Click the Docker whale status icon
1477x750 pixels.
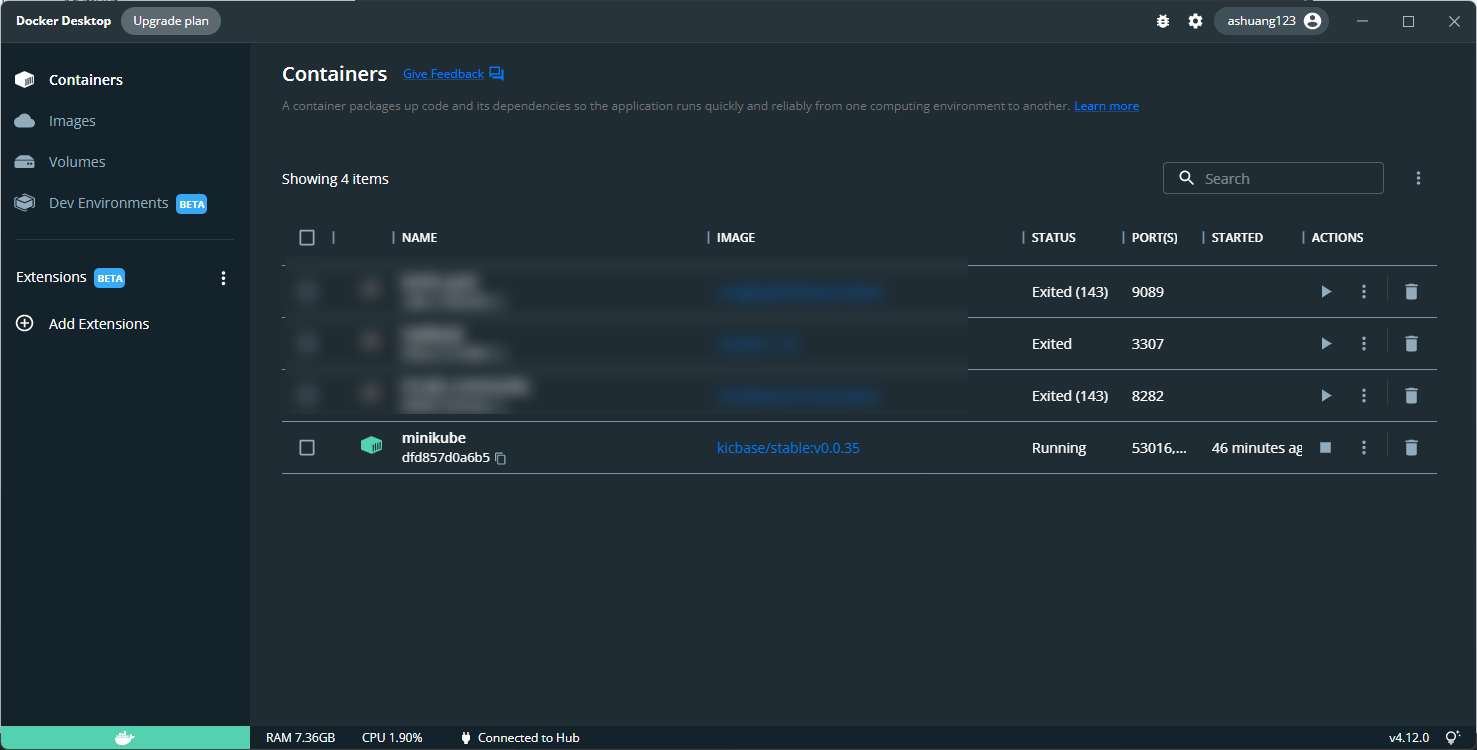[125, 738]
